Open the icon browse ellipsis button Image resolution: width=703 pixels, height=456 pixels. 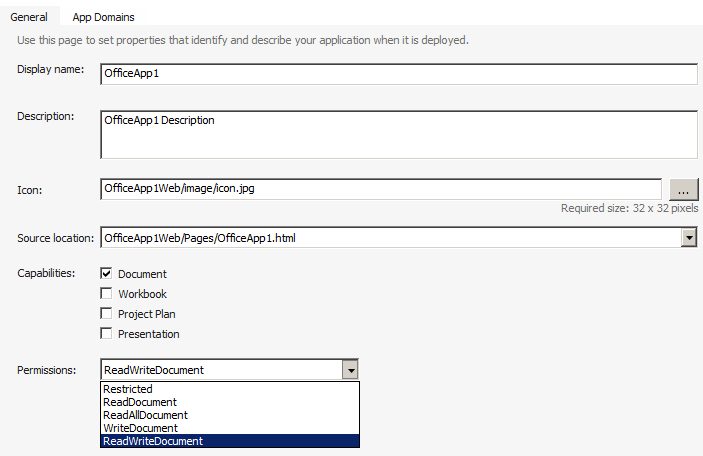(x=684, y=189)
